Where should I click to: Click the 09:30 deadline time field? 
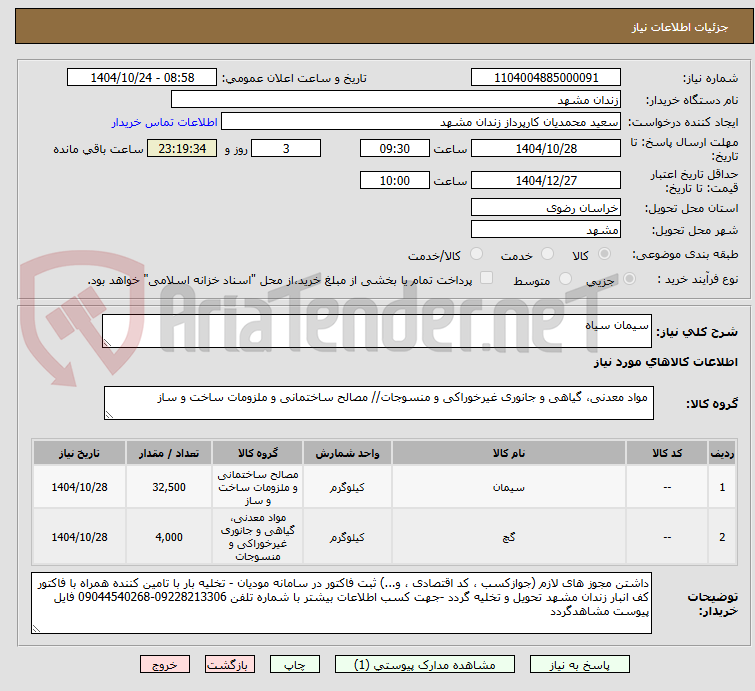(394, 148)
